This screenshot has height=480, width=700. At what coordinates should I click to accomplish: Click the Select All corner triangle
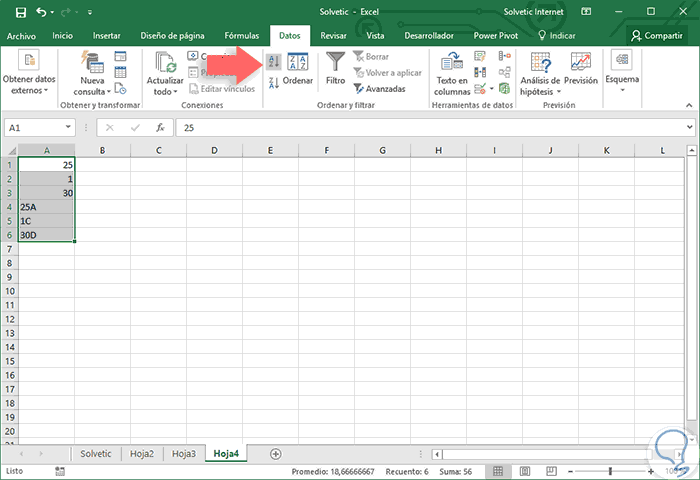[10, 150]
